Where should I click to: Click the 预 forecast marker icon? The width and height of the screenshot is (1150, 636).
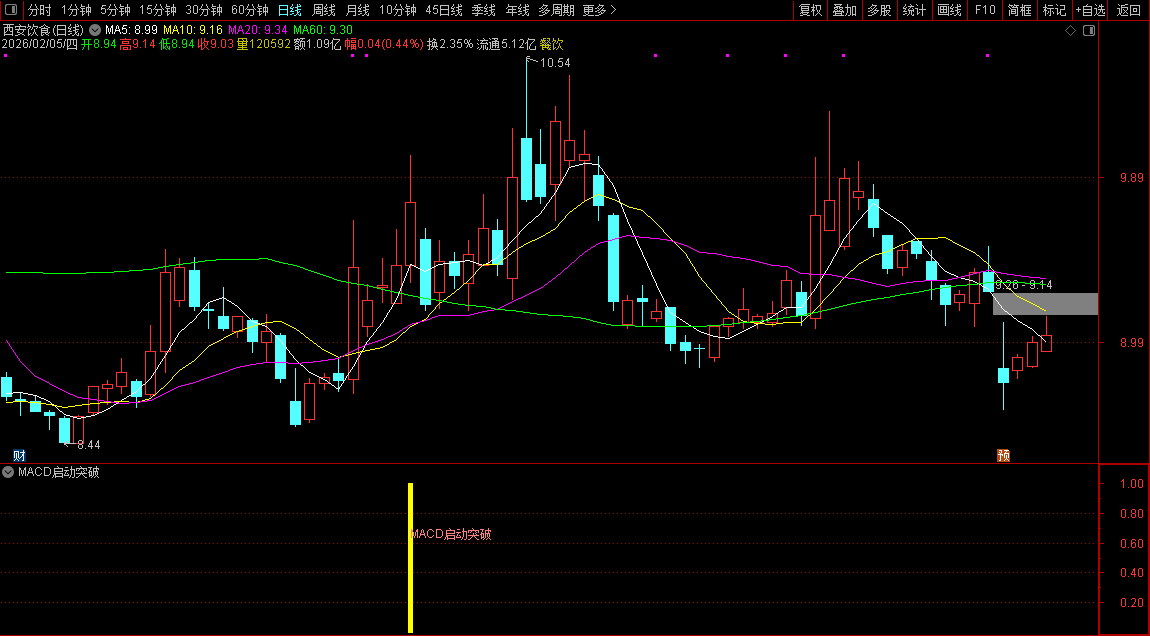point(1003,455)
